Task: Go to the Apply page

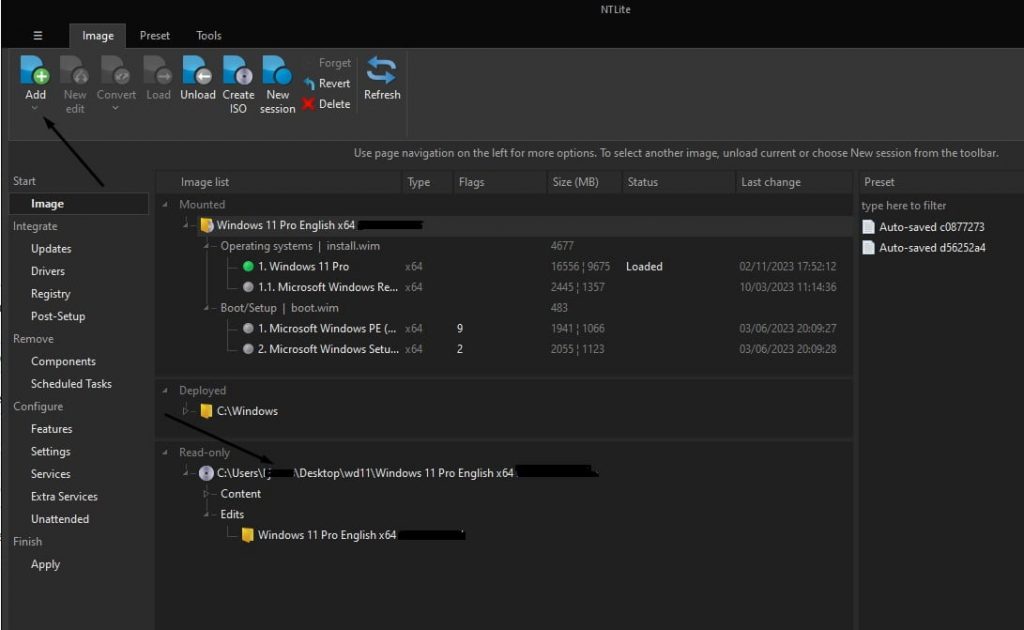Action: point(45,564)
